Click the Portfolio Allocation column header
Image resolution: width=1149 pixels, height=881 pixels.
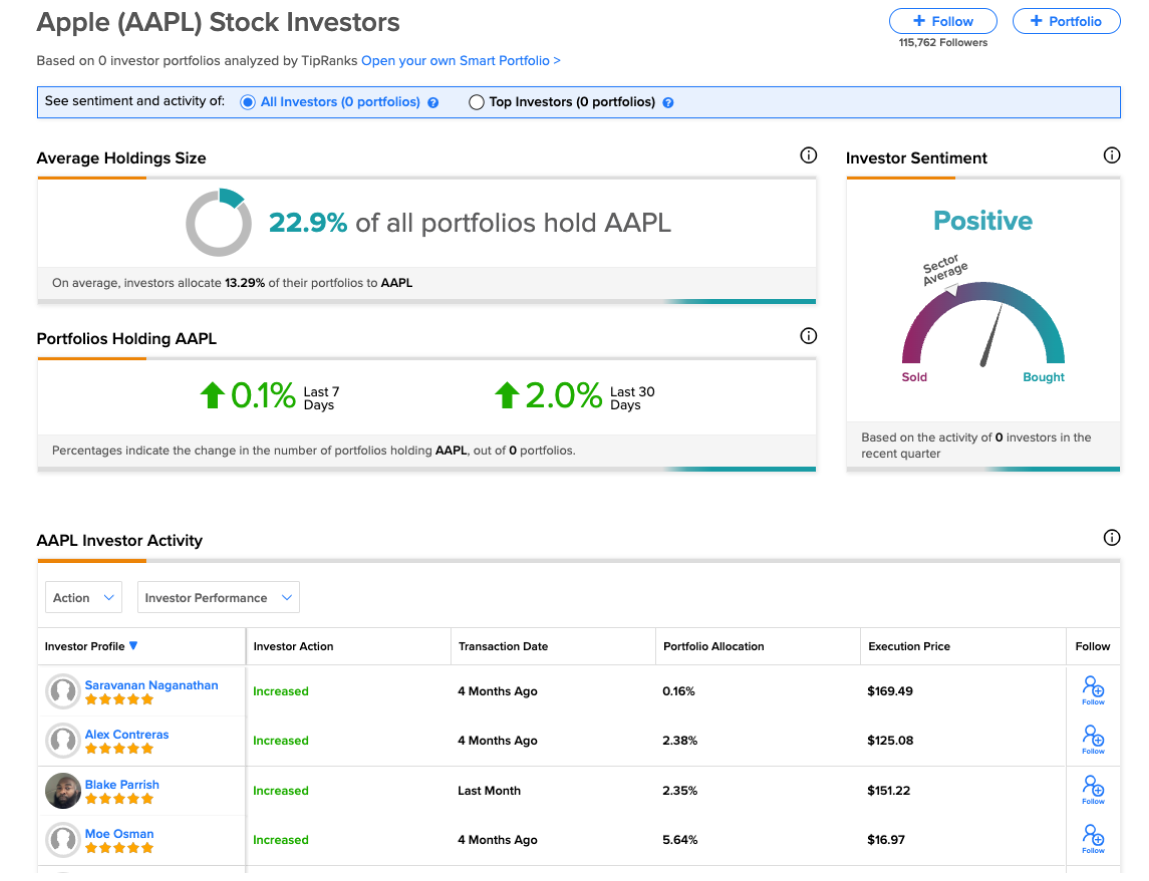[x=714, y=646]
